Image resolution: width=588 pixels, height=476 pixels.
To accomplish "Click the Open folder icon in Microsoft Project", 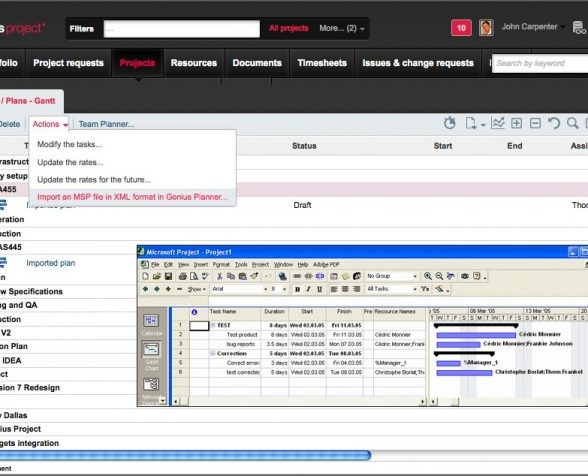I will tap(156, 276).
